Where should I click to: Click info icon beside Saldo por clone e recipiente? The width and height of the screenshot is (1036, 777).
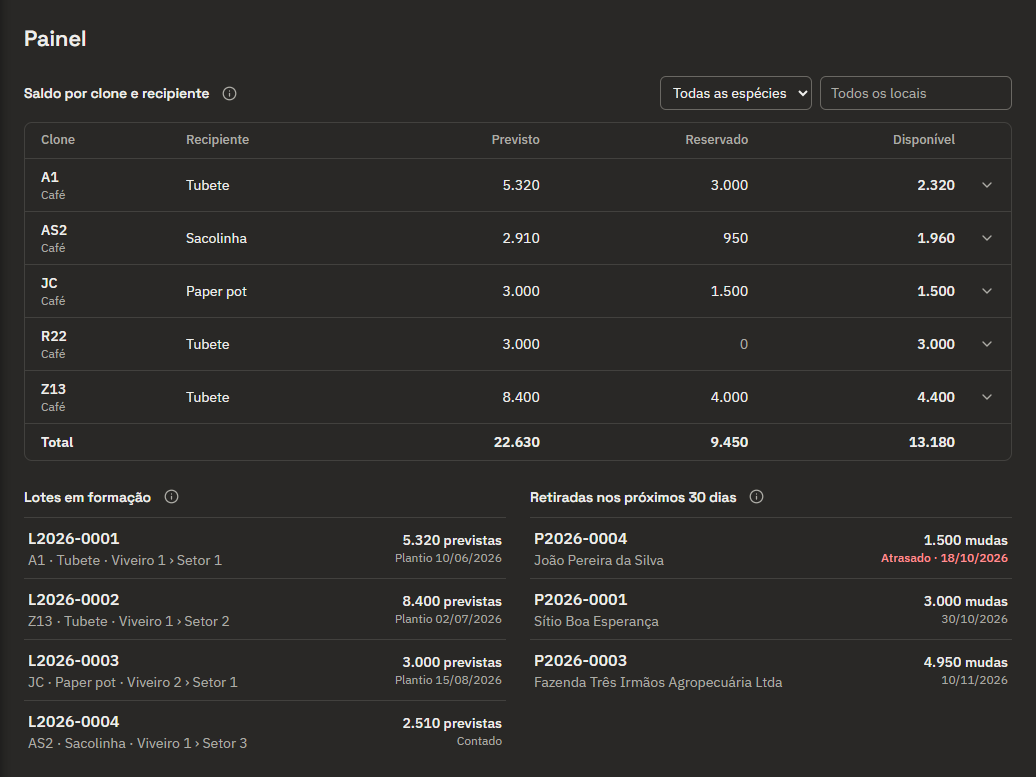click(229, 94)
